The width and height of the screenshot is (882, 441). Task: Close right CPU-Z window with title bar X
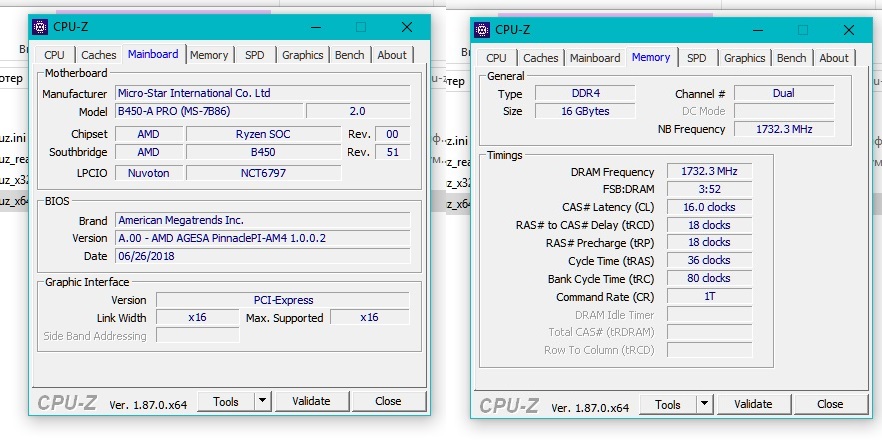click(849, 30)
